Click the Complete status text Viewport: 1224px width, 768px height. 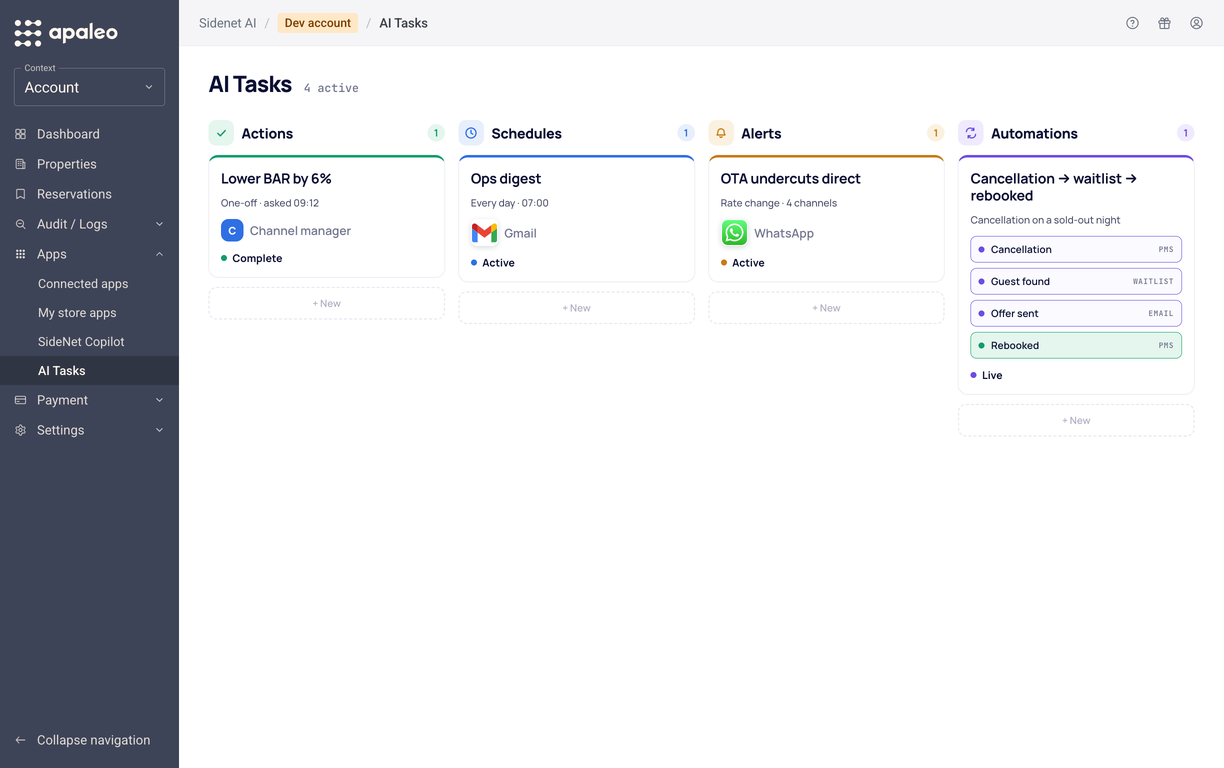coord(257,258)
